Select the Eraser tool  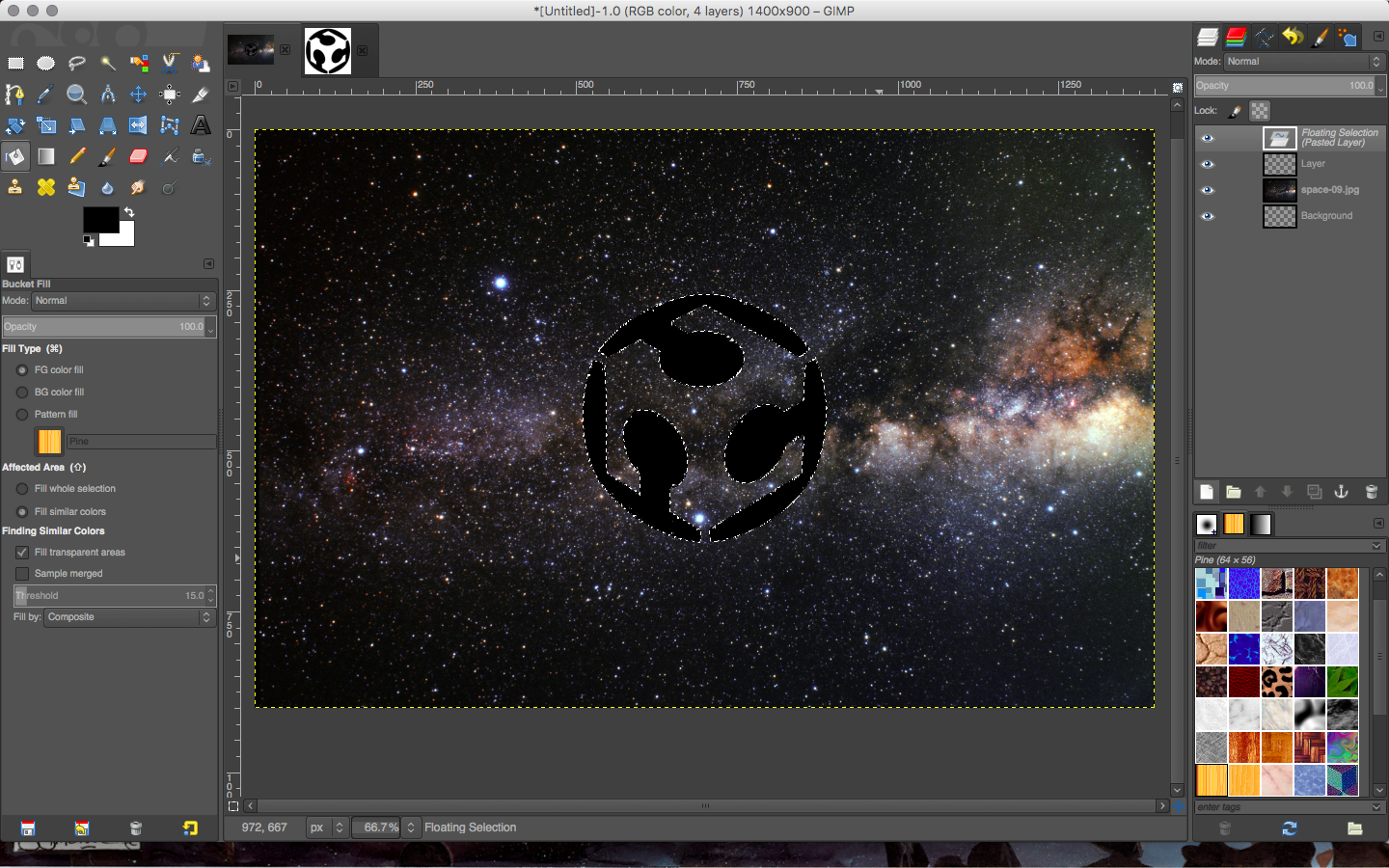coord(139,156)
